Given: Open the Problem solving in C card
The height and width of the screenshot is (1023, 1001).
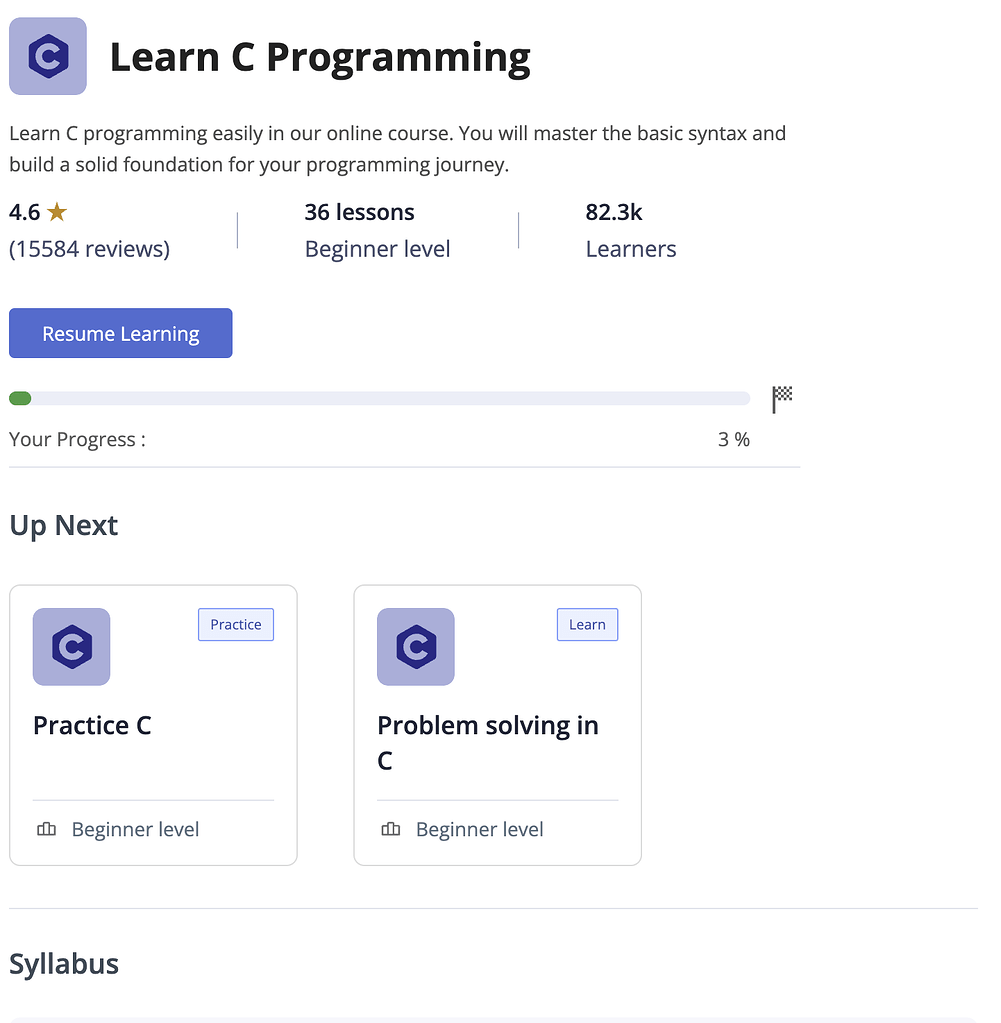Looking at the screenshot, I should (497, 724).
